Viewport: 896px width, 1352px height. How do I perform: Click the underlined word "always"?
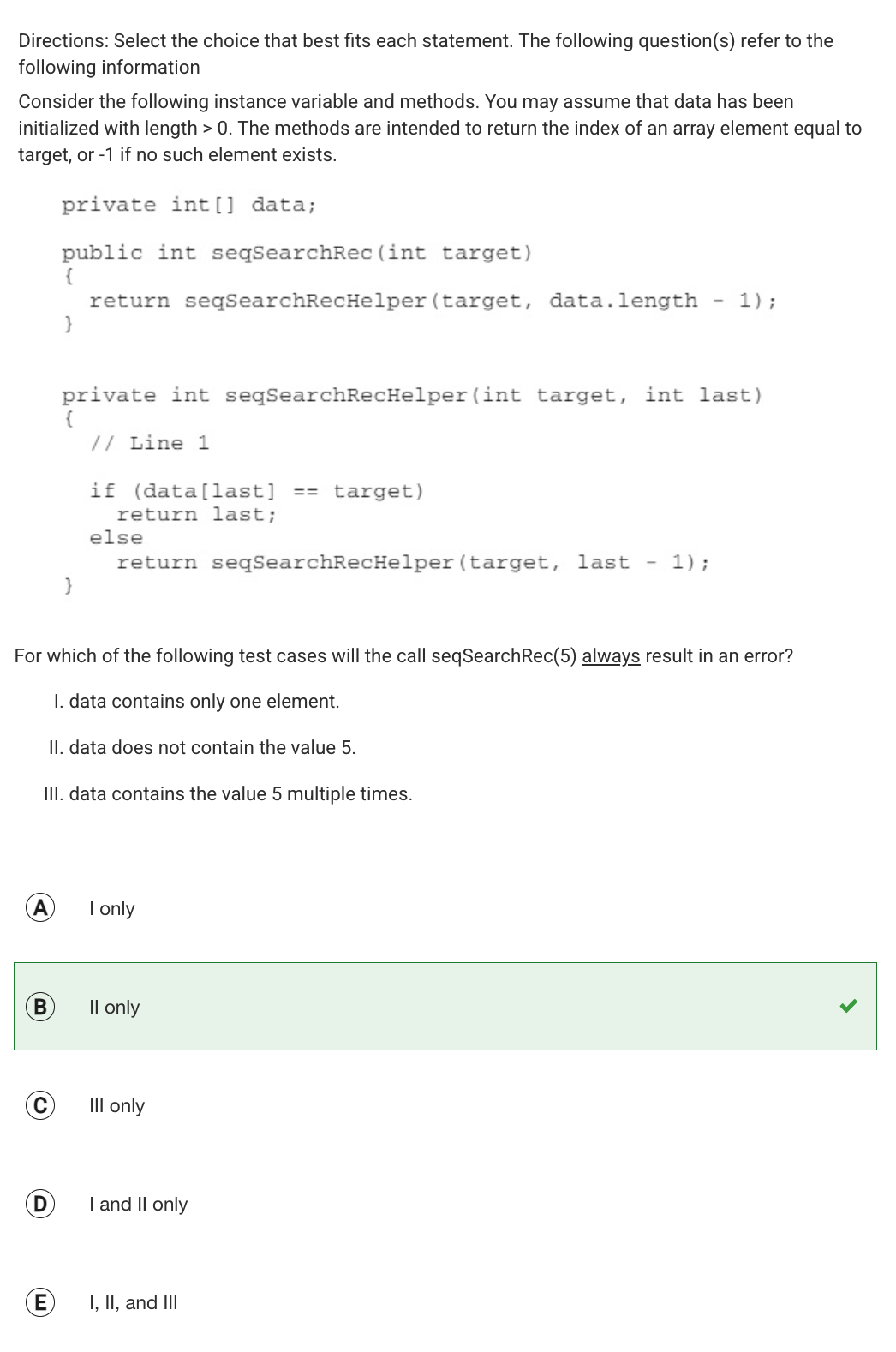point(610,655)
